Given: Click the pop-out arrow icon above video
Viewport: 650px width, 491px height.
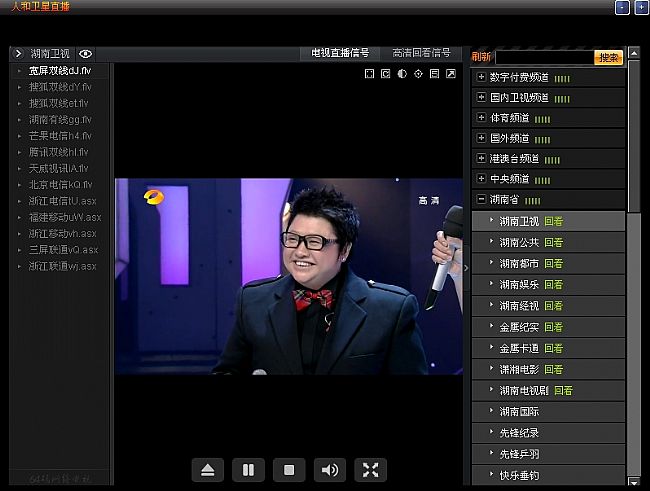Looking at the screenshot, I should (451, 74).
